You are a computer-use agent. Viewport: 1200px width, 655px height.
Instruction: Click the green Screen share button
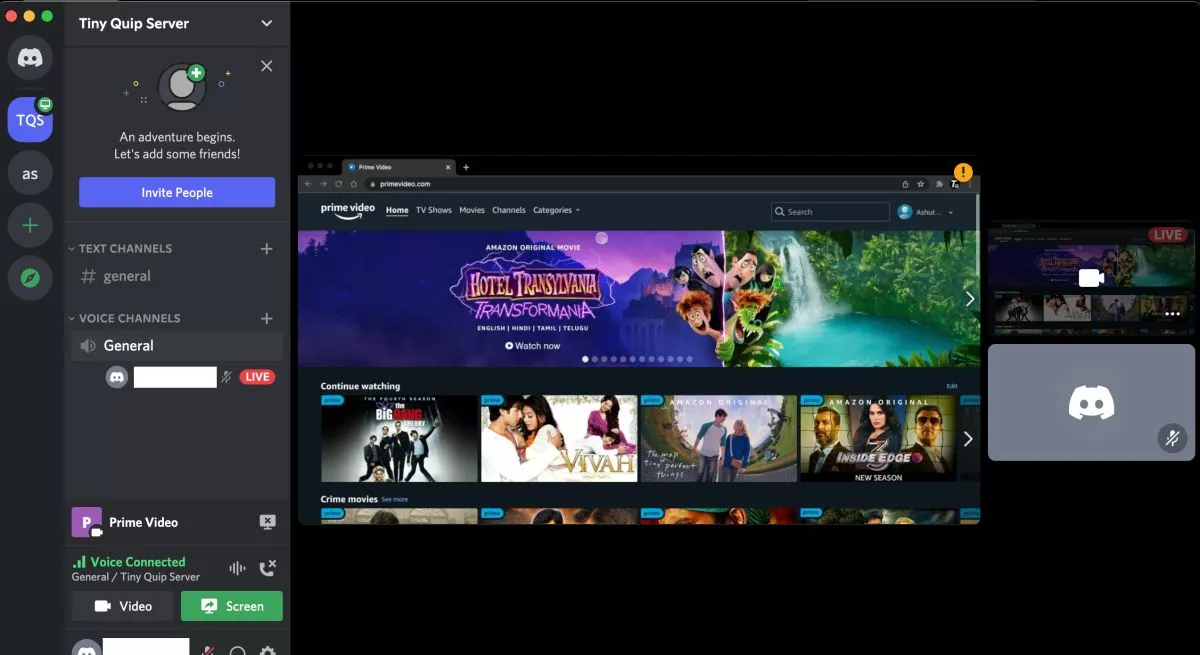coord(232,606)
